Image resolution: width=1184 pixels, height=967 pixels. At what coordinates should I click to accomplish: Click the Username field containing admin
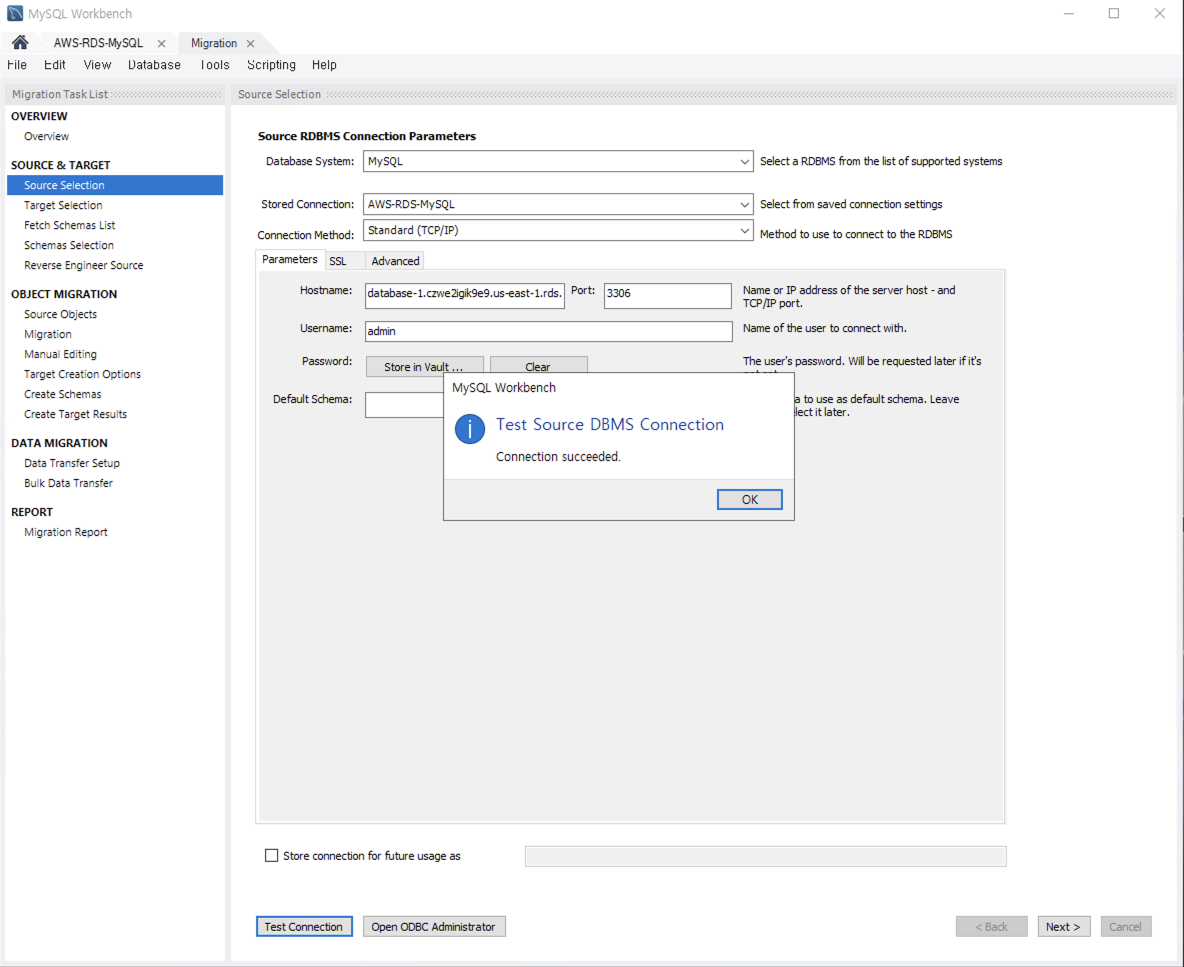click(549, 331)
